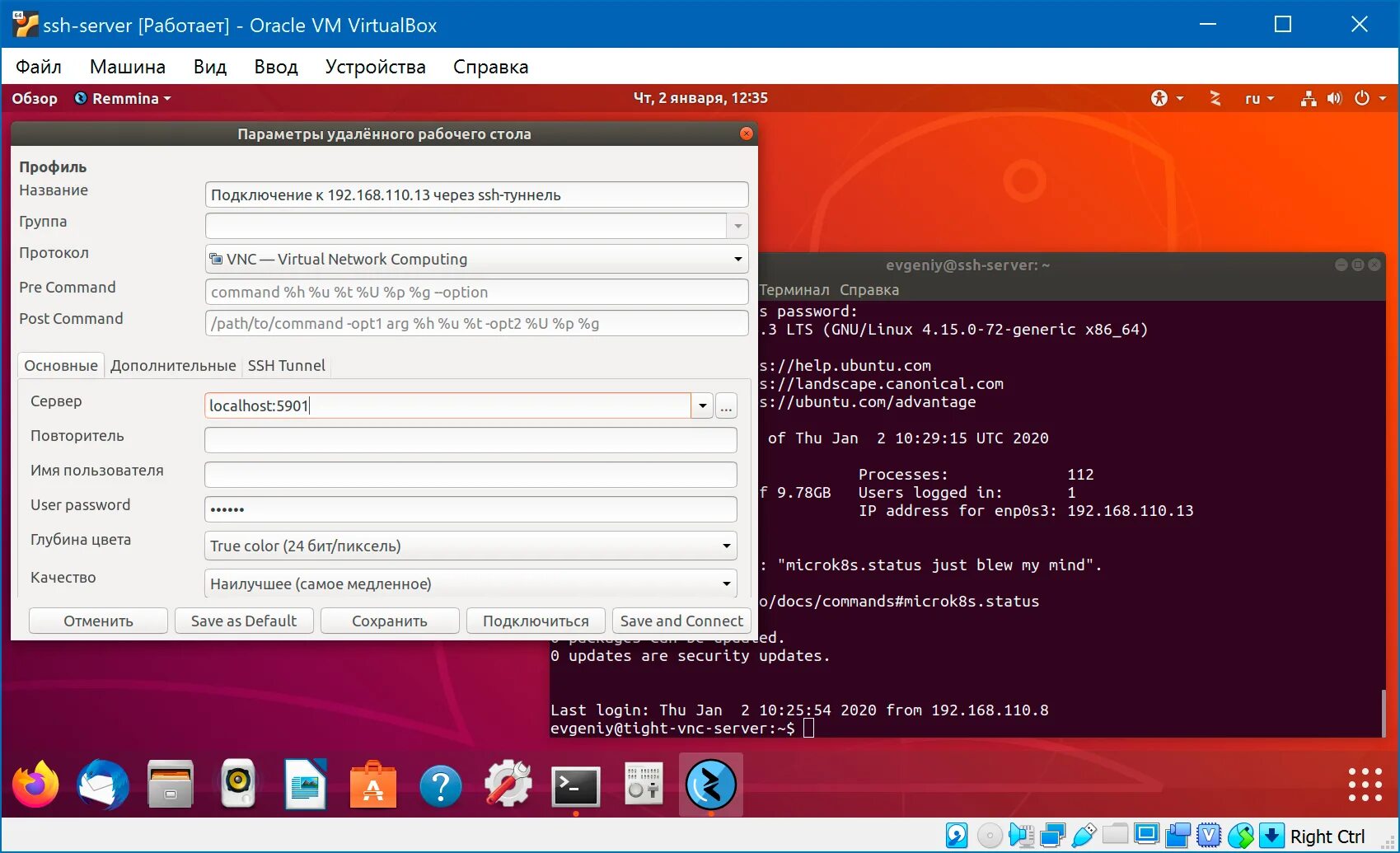Click the server browse '...' button

(x=726, y=405)
